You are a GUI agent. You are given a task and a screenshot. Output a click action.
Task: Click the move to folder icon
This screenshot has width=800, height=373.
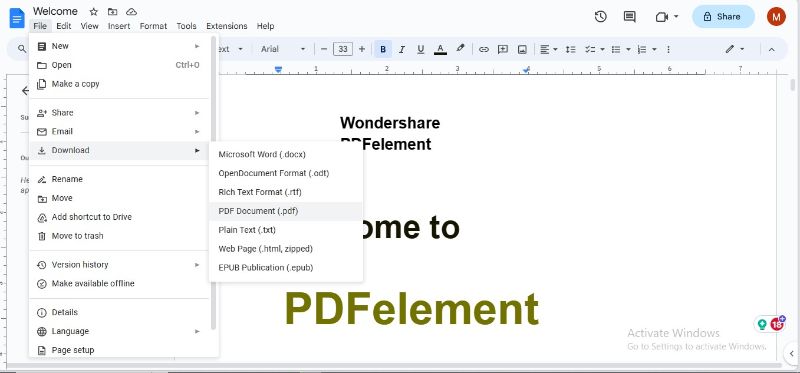tap(112, 11)
